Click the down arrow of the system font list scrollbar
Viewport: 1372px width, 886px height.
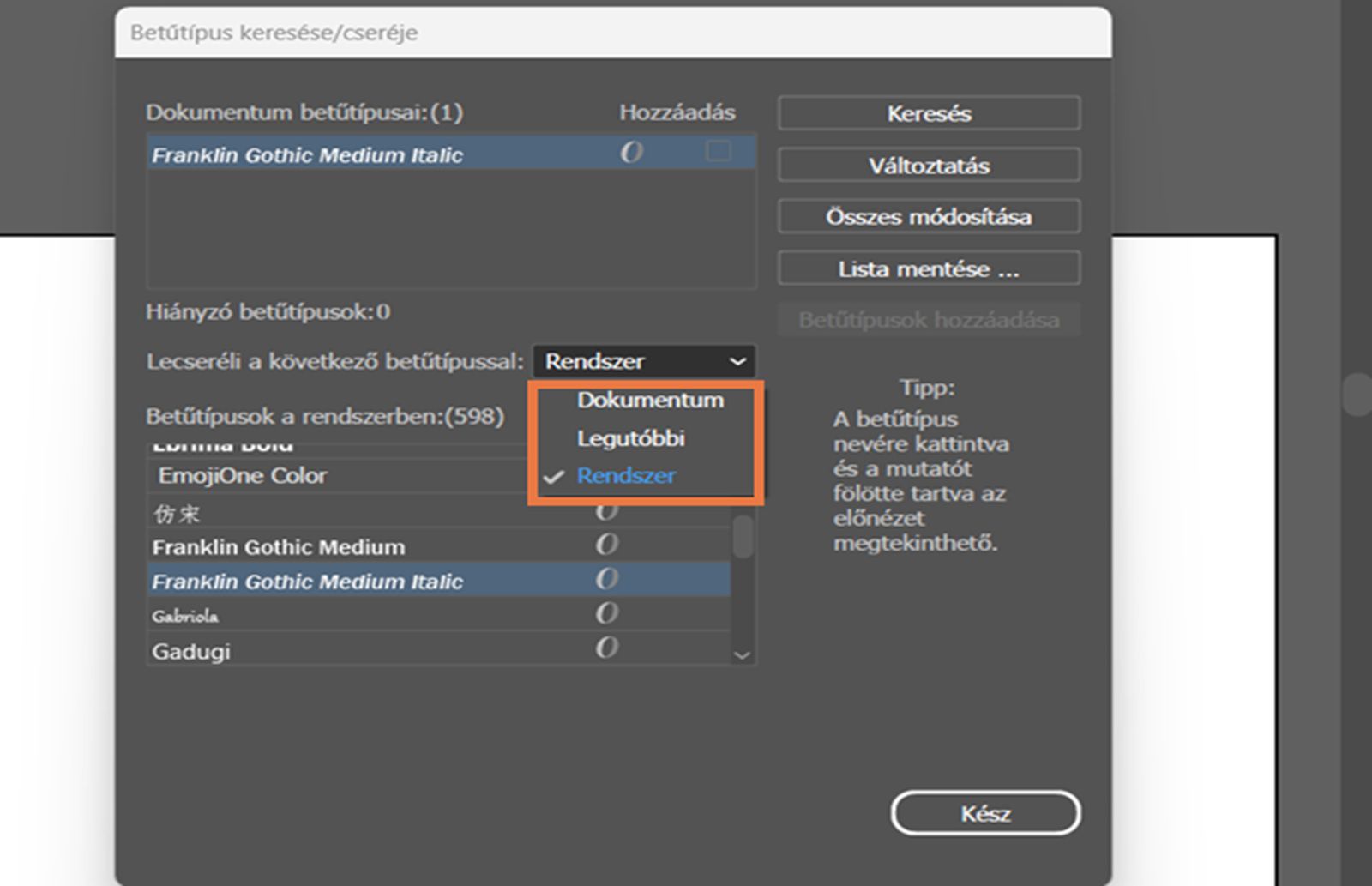tap(743, 655)
